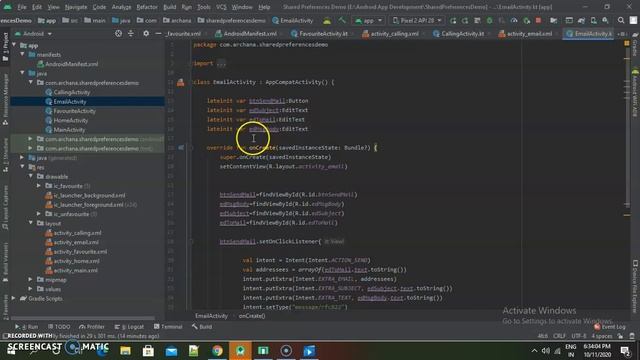640x360 pixels.
Task: Open the Build tool window at bottom
Action: [202, 327]
